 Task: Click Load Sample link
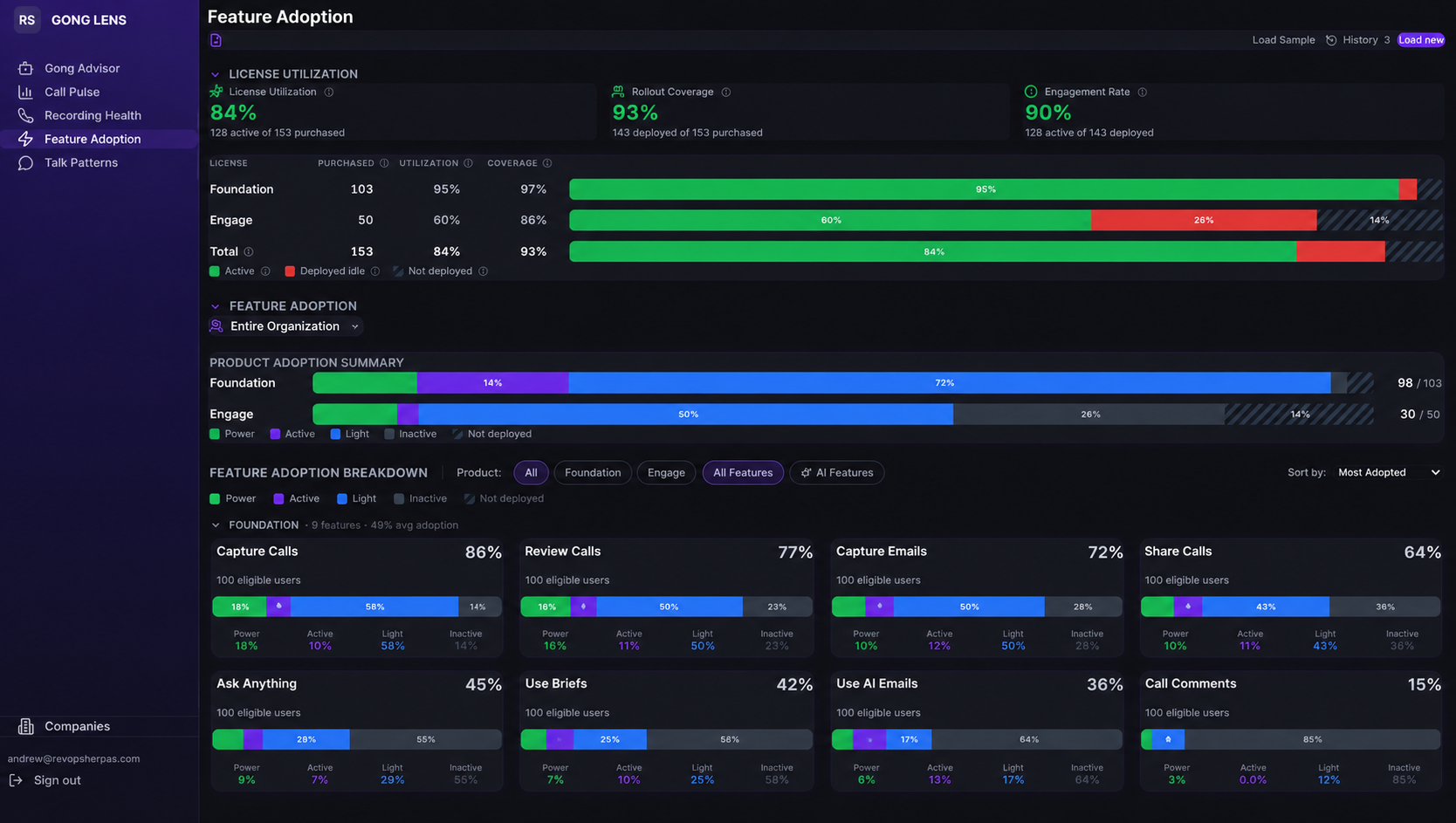click(1283, 40)
